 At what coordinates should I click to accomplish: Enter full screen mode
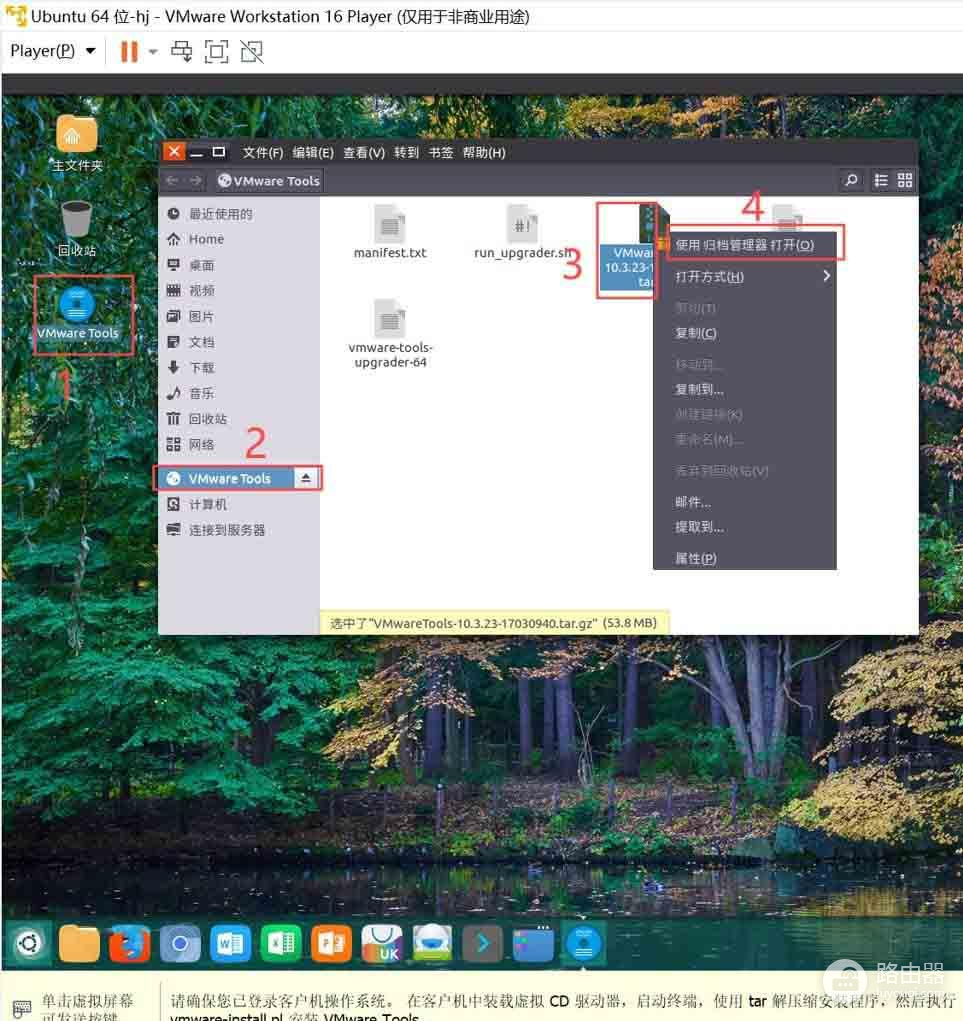pos(216,51)
